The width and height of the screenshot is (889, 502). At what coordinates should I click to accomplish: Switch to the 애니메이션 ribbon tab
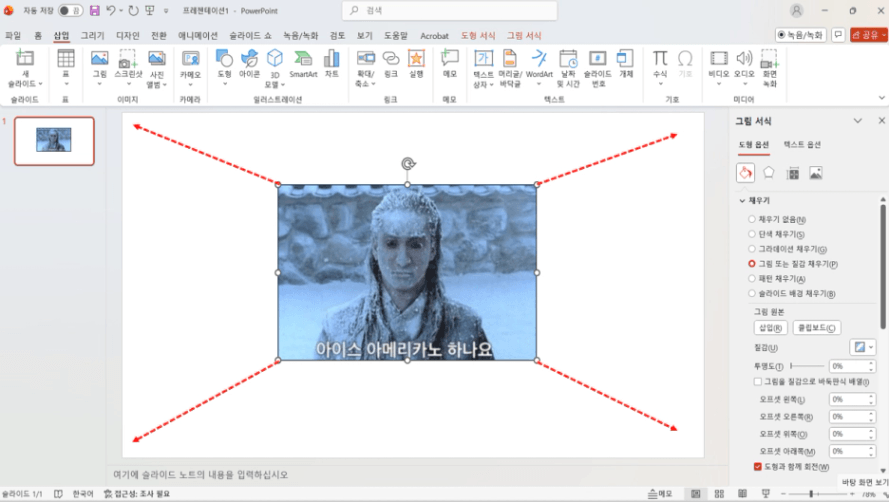197,35
